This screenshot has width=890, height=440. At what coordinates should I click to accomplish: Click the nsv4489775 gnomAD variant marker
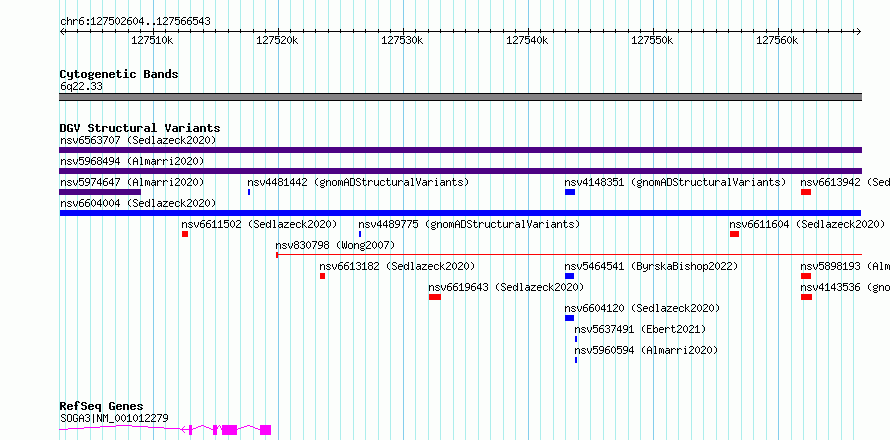pyautogui.click(x=360, y=234)
